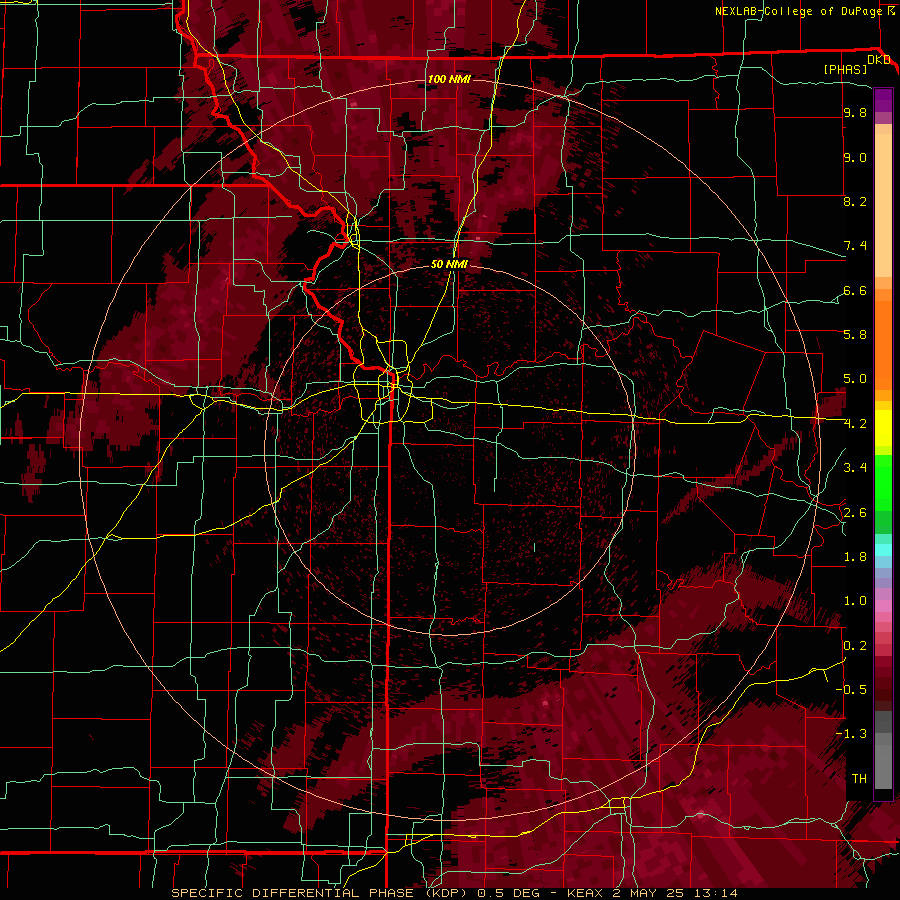Click the KDP product title at bottom
900x900 pixels.
click(455, 893)
